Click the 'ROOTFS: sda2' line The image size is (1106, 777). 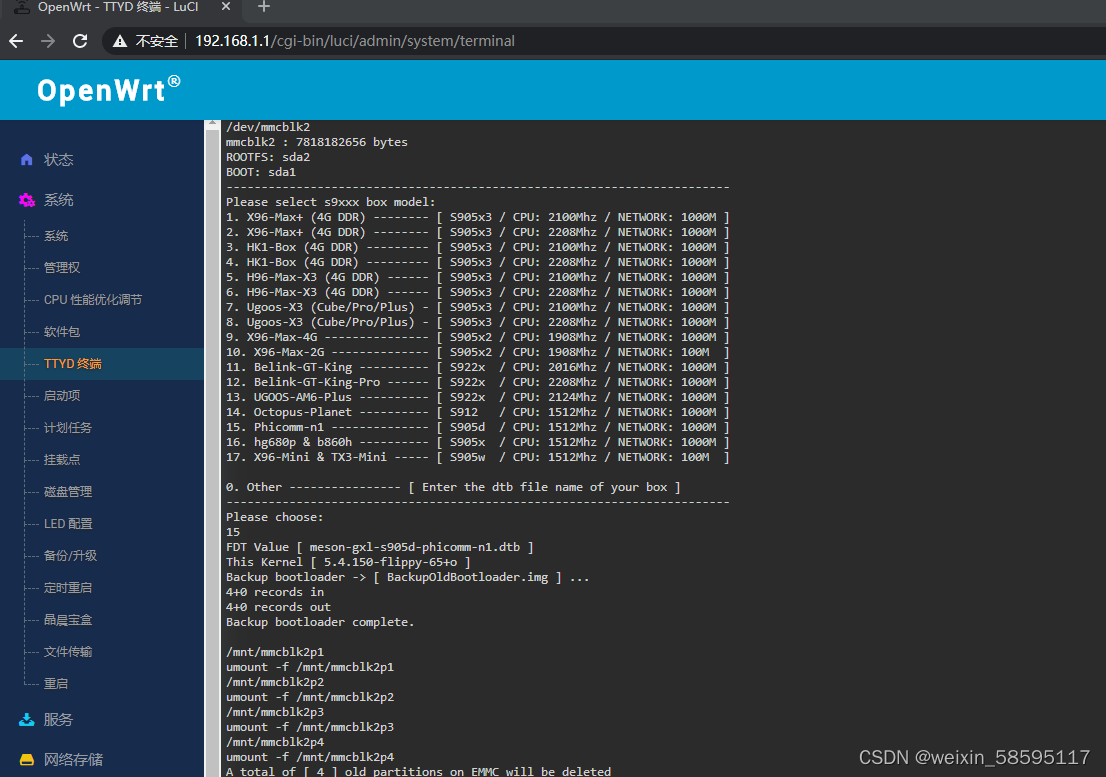[x=268, y=157]
